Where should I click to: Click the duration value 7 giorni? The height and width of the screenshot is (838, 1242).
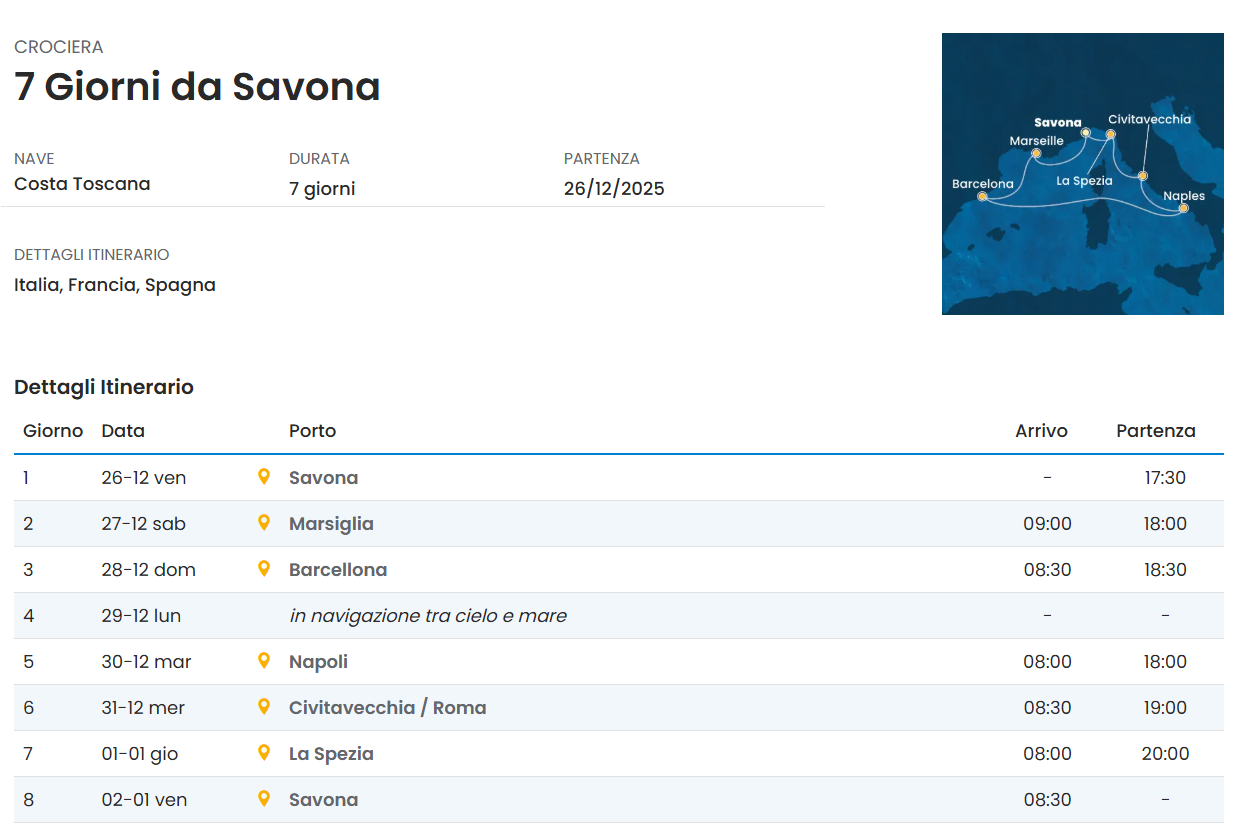click(x=322, y=189)
